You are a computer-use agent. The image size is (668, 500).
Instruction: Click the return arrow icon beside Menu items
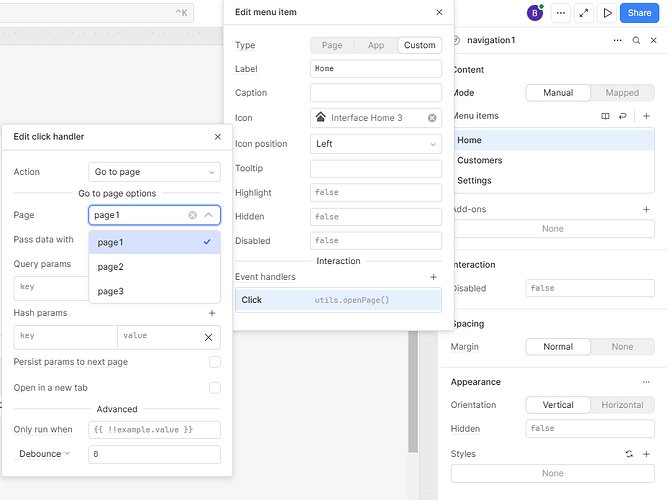(x=622, y=116)
